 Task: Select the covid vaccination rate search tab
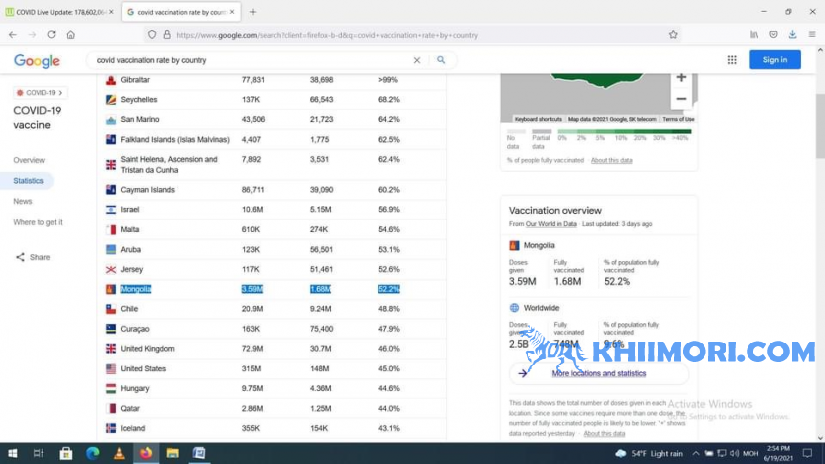[181, 12]
